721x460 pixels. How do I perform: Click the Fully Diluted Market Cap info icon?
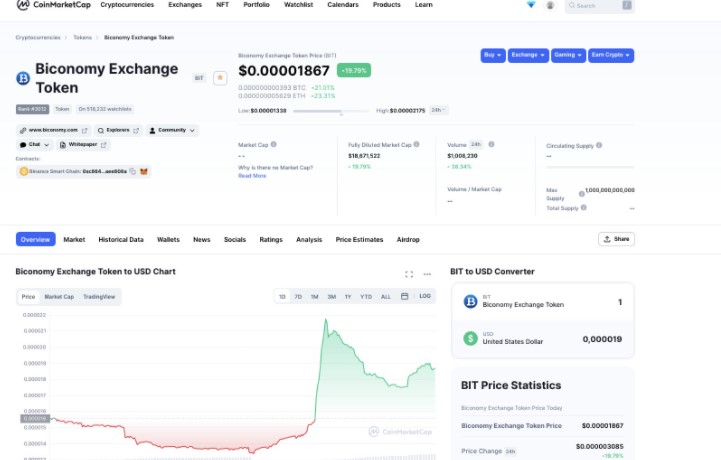pos(417,144)
